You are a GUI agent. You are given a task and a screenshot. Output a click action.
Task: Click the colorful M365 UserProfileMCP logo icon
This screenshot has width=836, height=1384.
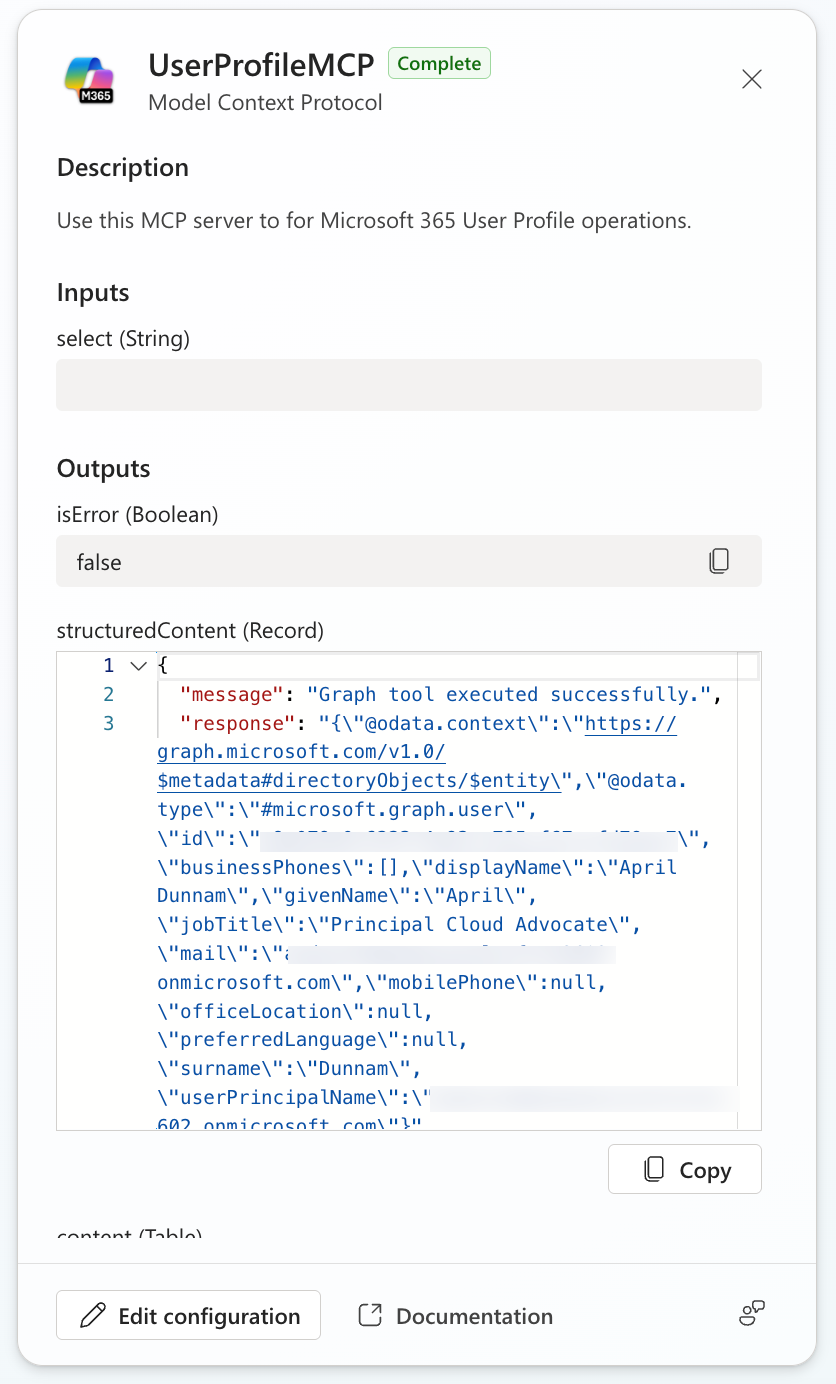point(90,80)
